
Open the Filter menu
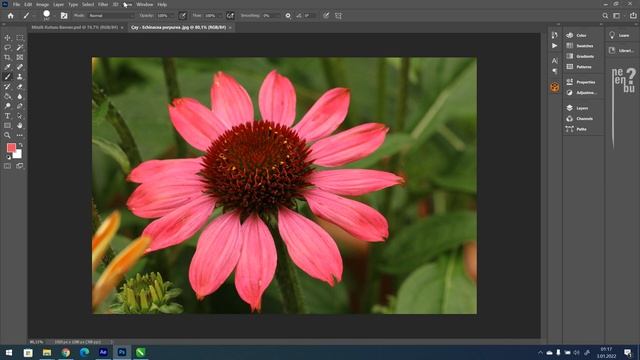[x=103, y=4]
